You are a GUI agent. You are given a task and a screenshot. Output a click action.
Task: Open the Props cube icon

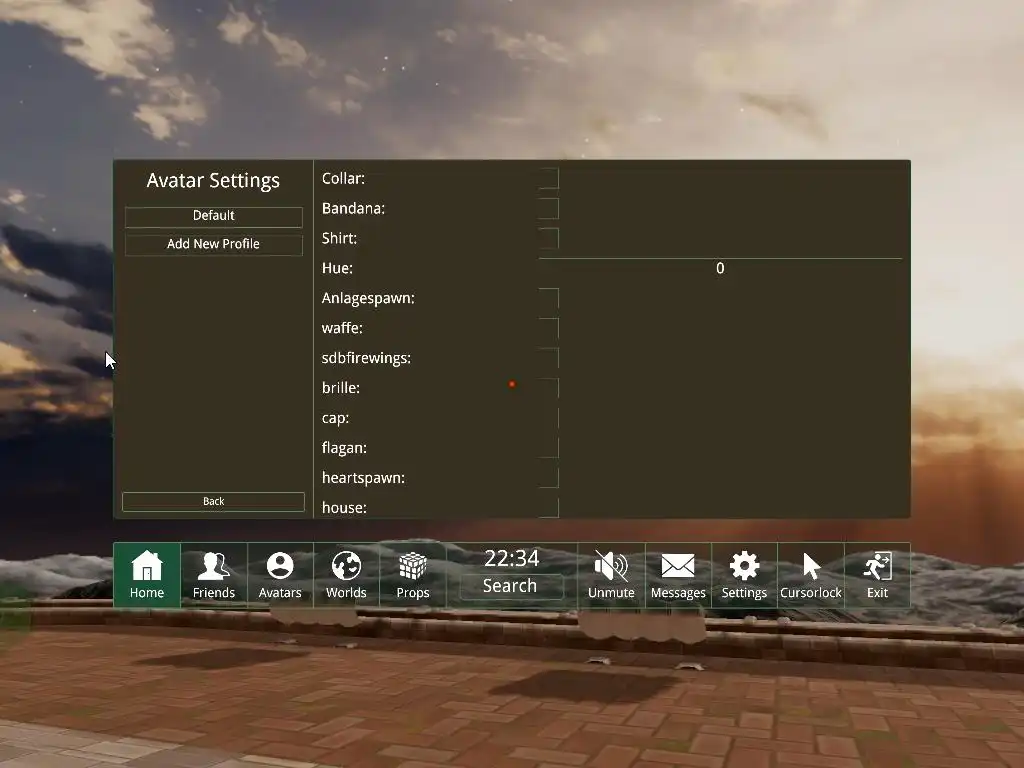click(413, 575)
